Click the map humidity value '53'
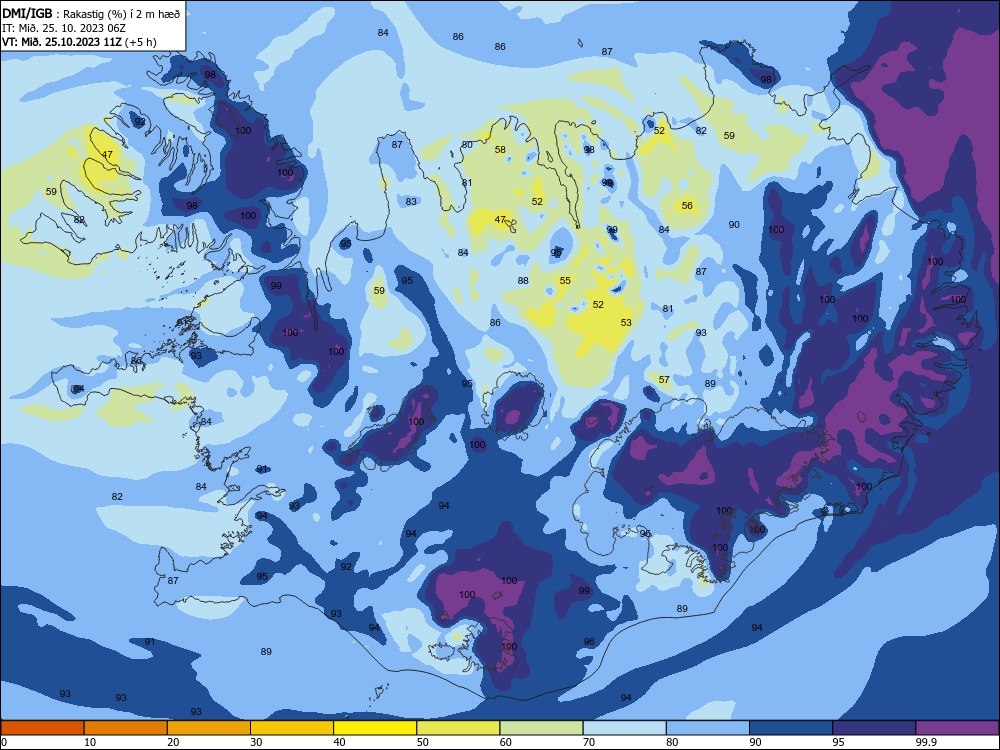 (626, 323)
